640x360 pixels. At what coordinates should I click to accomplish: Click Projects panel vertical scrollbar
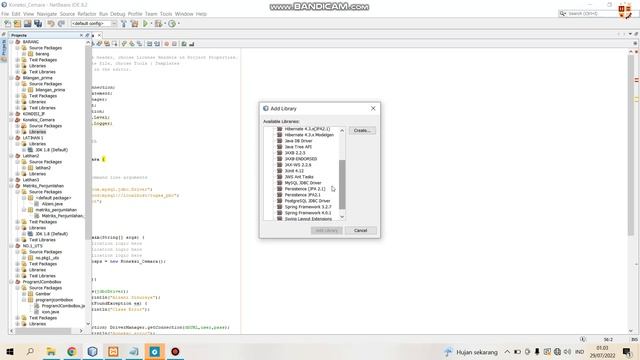(88, 143)
